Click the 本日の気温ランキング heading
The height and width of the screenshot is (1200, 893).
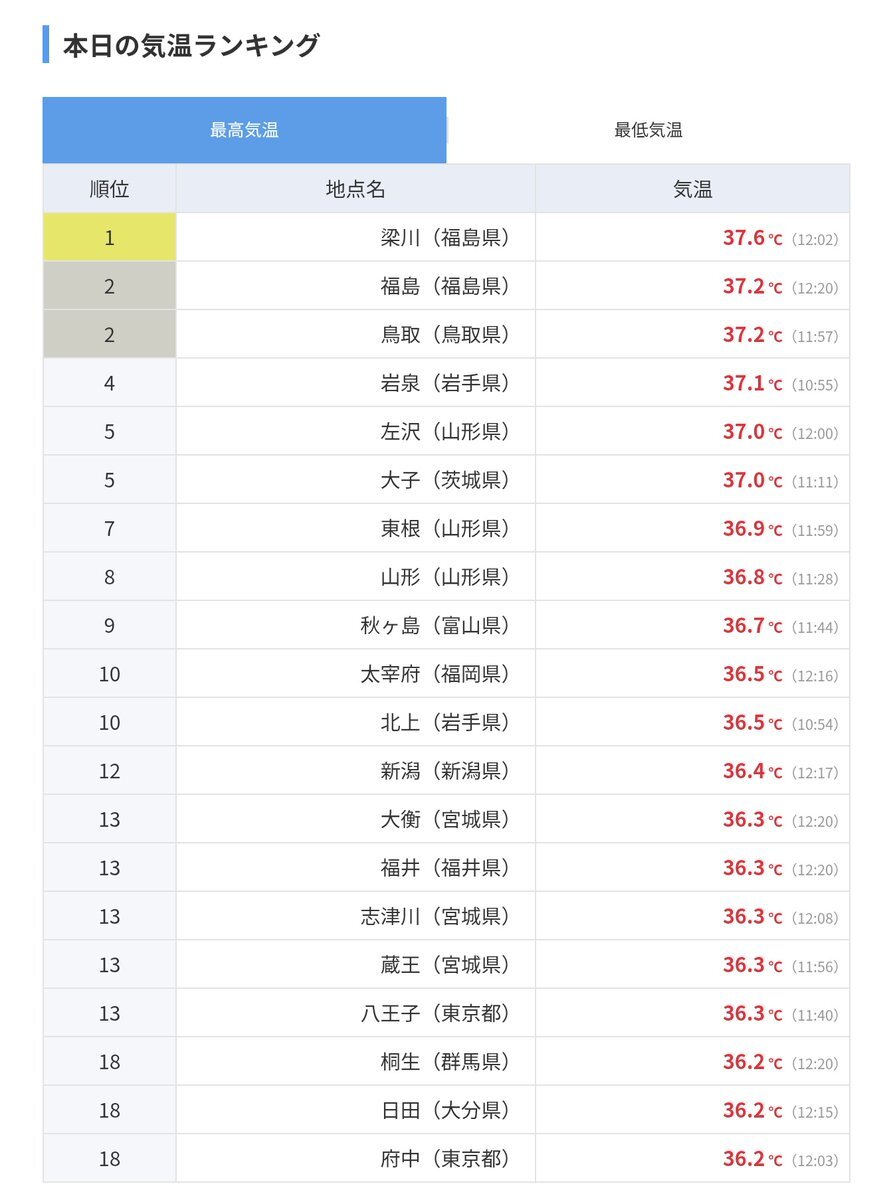pyautogui.click(x=191, y=46)
